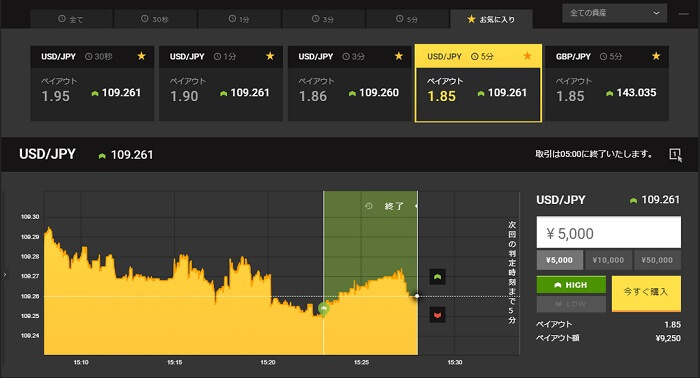This screenshot has width=700, height=378.
Task: Click the 今すぐ購入 buy now button
Action: [646, 293]
